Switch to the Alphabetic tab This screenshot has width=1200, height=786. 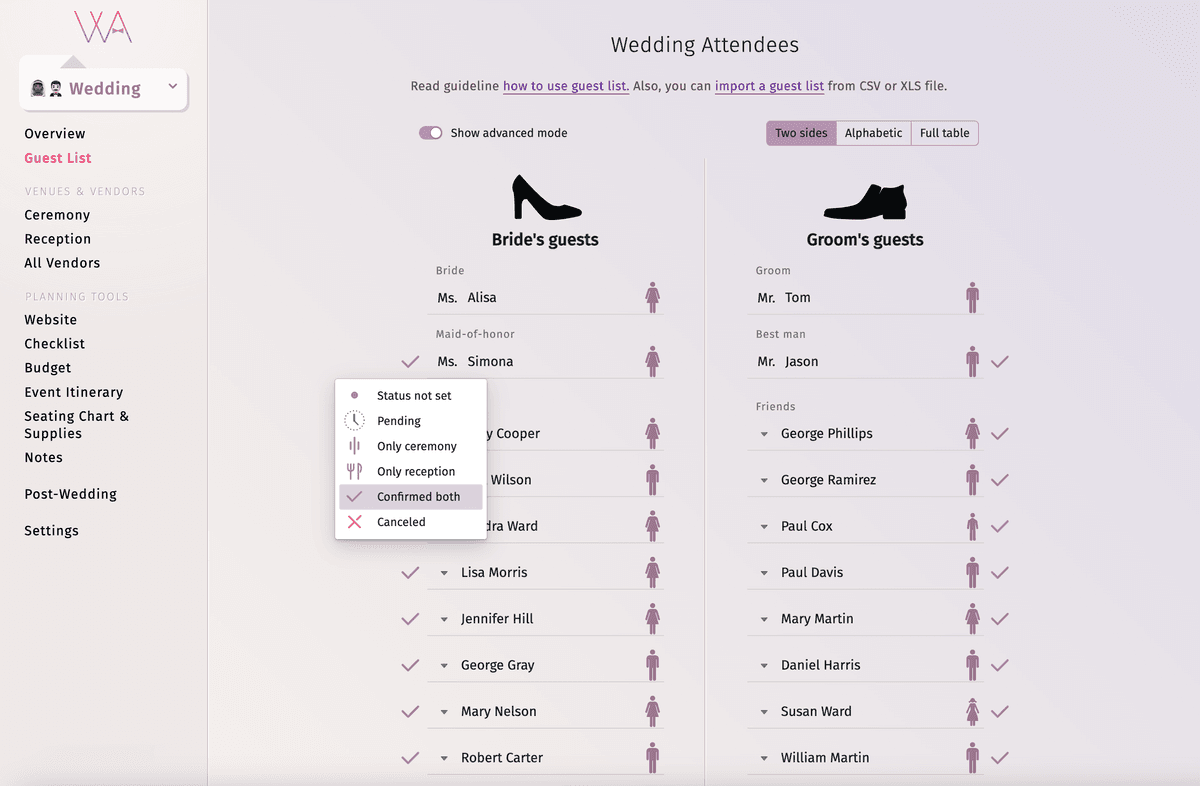coord(873,132)
